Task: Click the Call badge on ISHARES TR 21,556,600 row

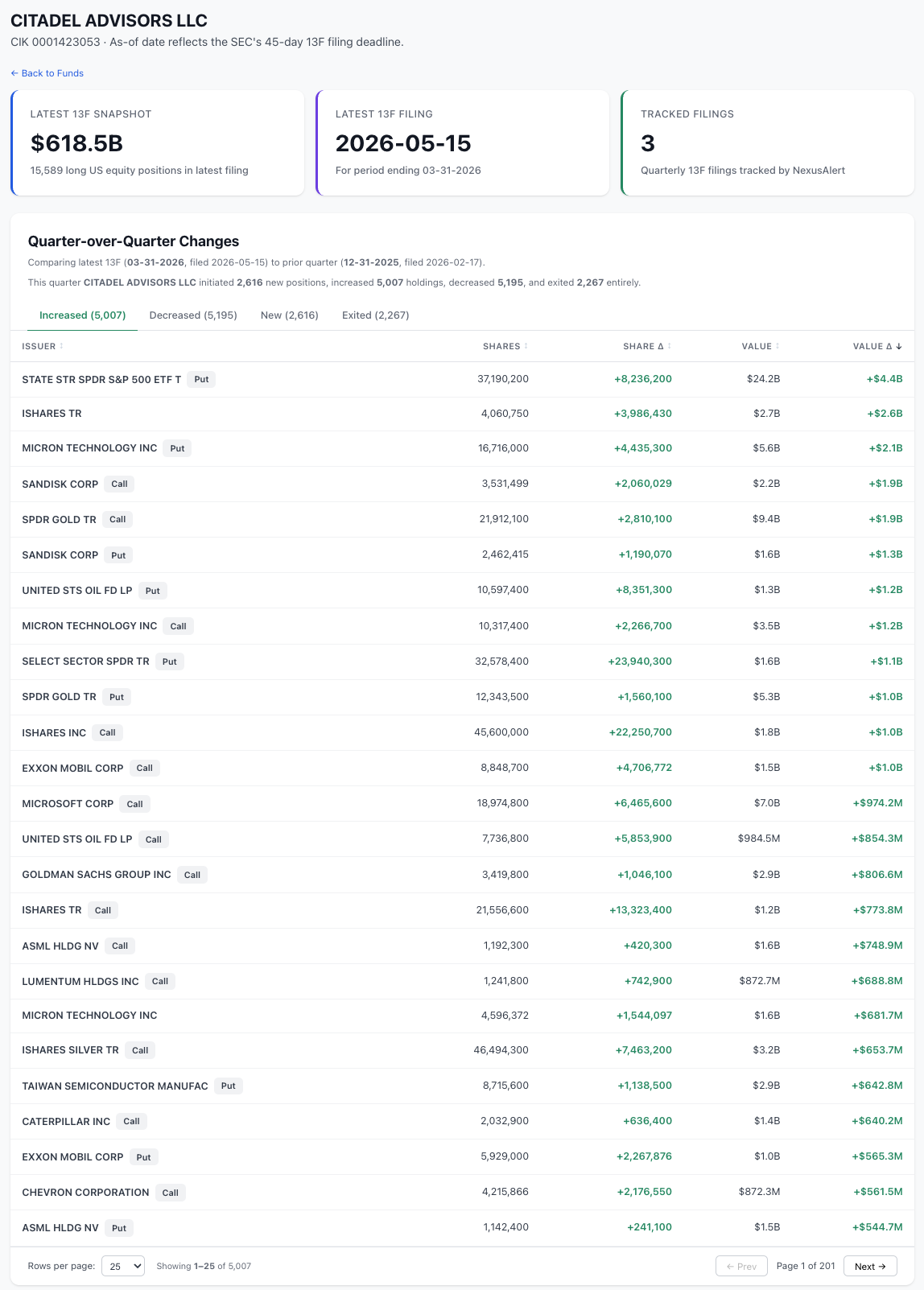Action: point(103,909)
